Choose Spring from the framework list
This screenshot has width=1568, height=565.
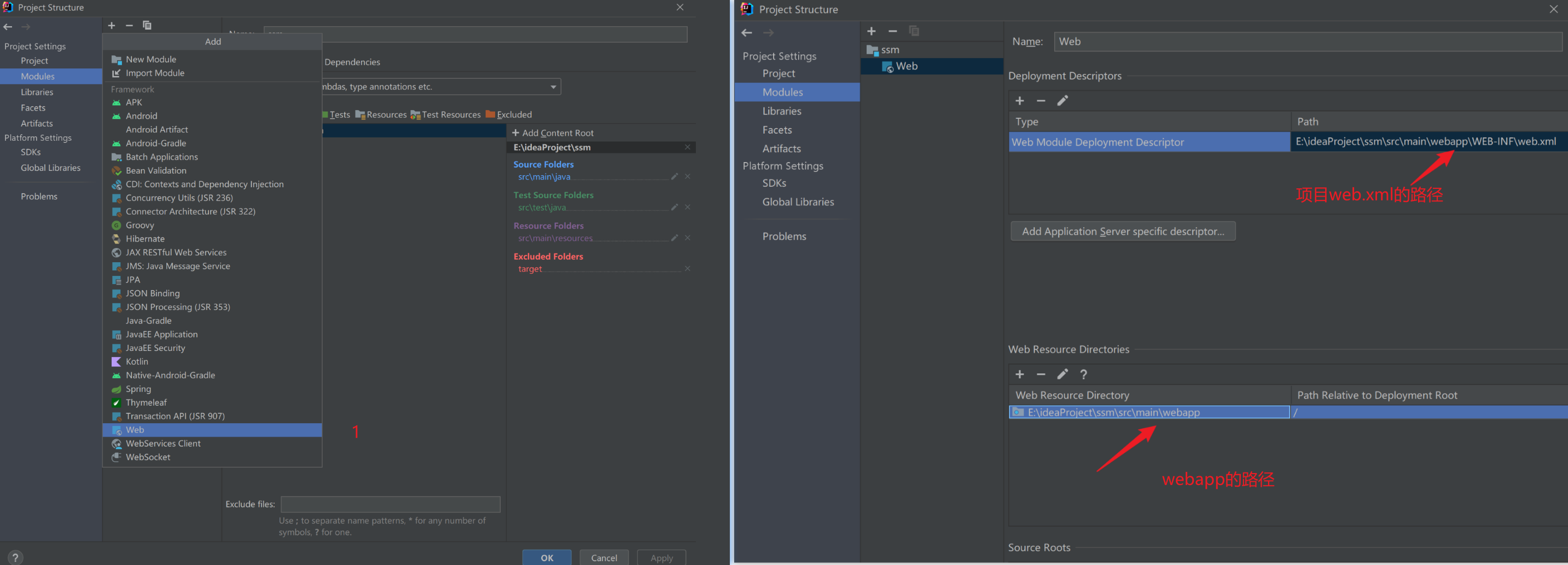click(138, 389)
